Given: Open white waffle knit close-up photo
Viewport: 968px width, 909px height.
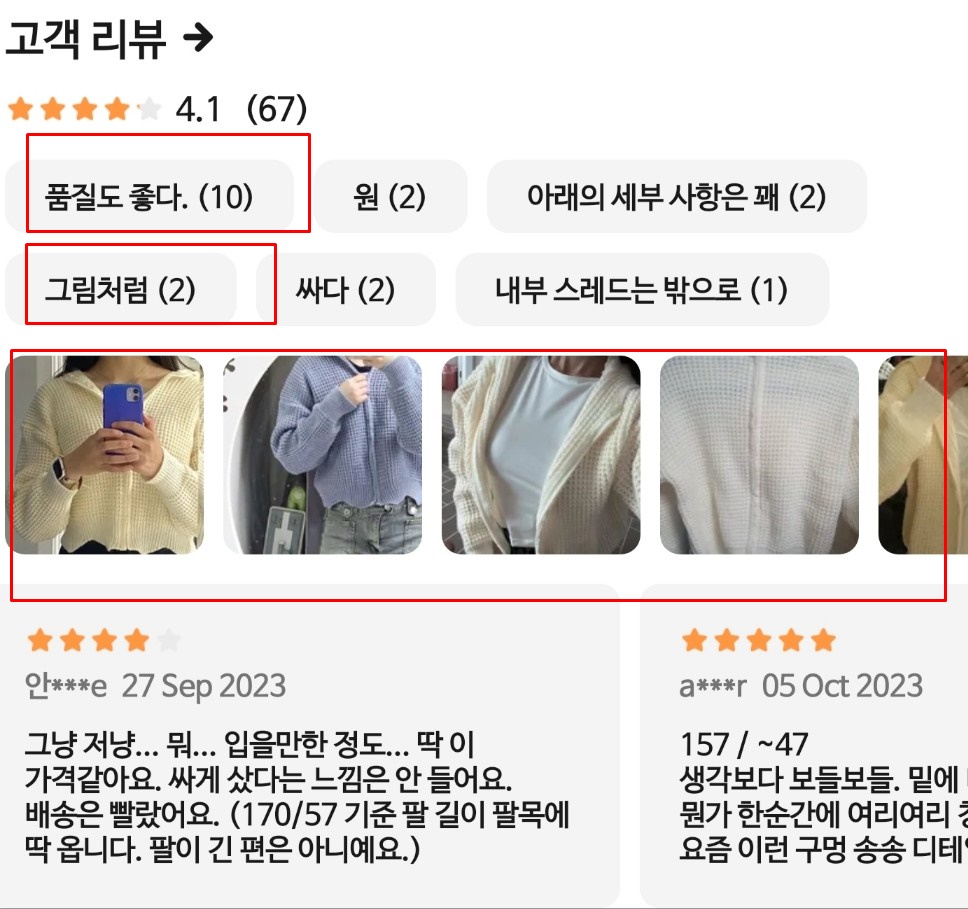Looking at the screenshot, I should pos(759,454).
